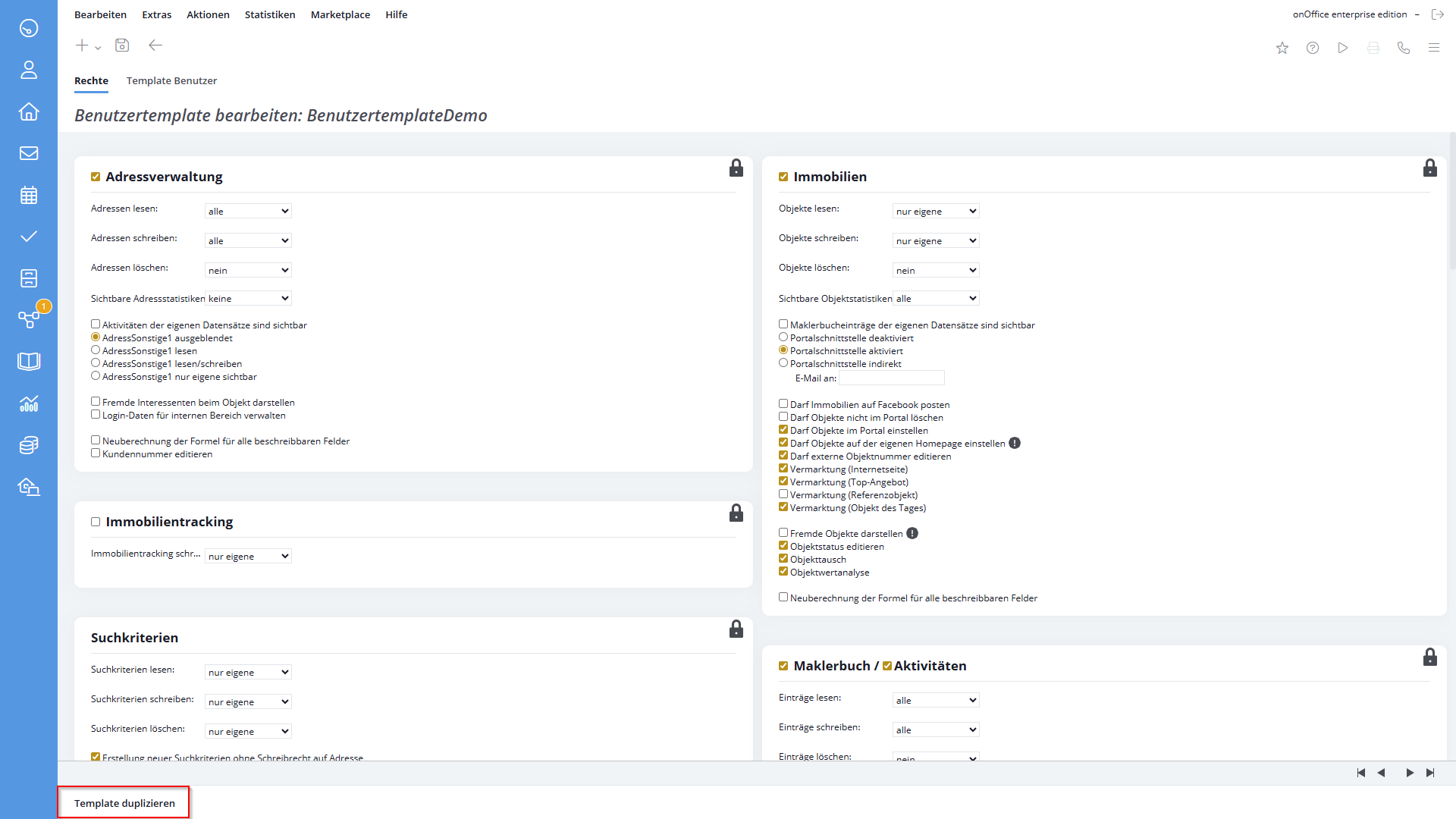The image size is (1456, 819).
Task: Open the Adressen löschen dropdown
Action: (x=248, y=270)
